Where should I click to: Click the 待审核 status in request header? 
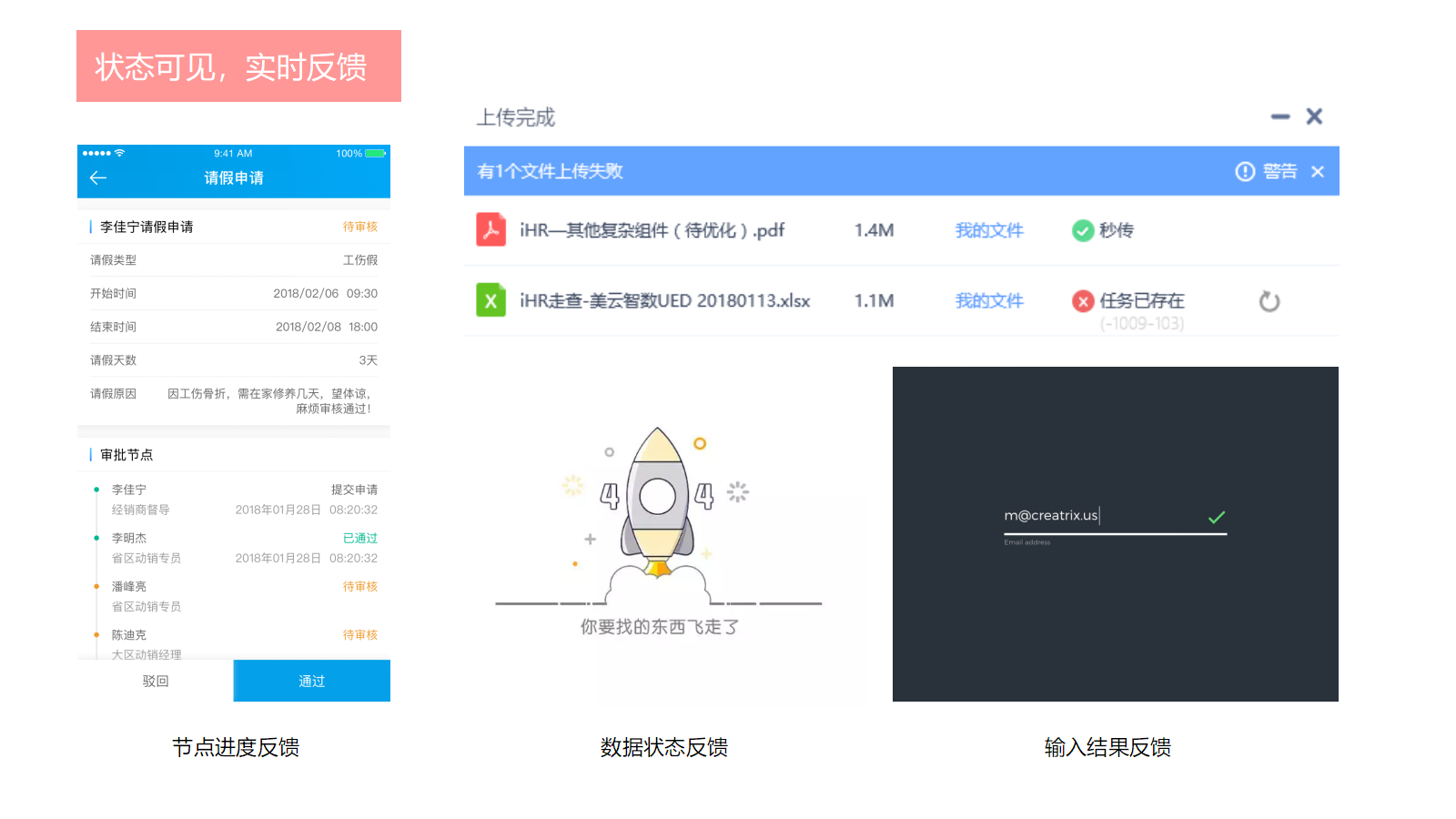(359, 227)
